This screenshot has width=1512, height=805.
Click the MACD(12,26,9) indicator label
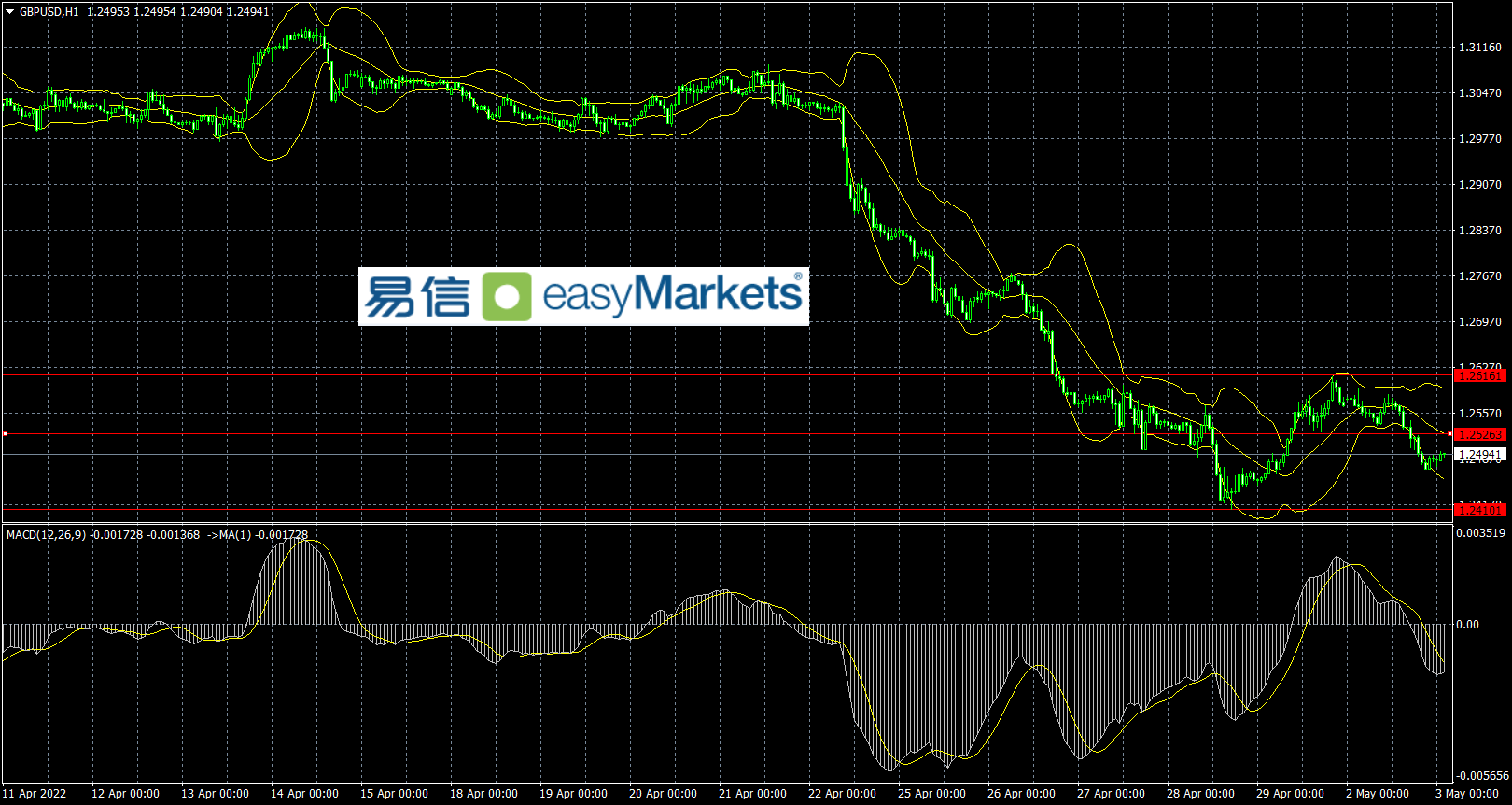click(46, 535)
